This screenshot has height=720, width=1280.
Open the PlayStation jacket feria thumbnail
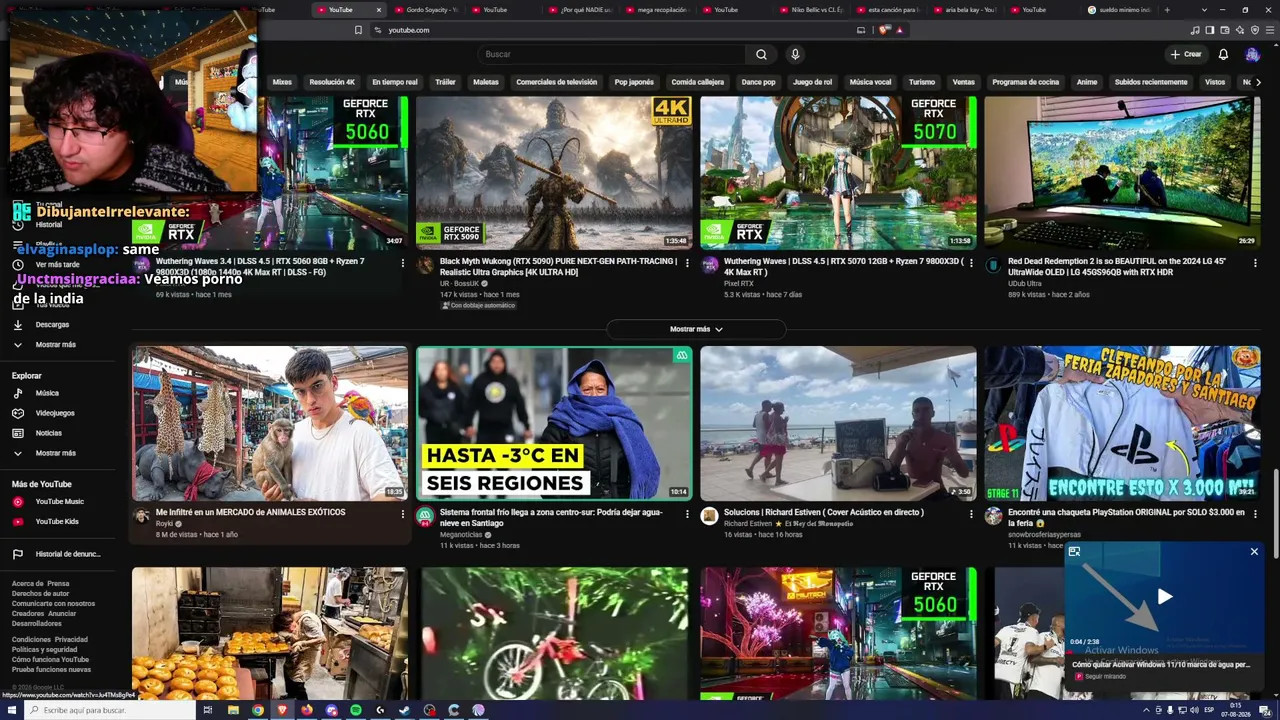[x=1122, y=423]
